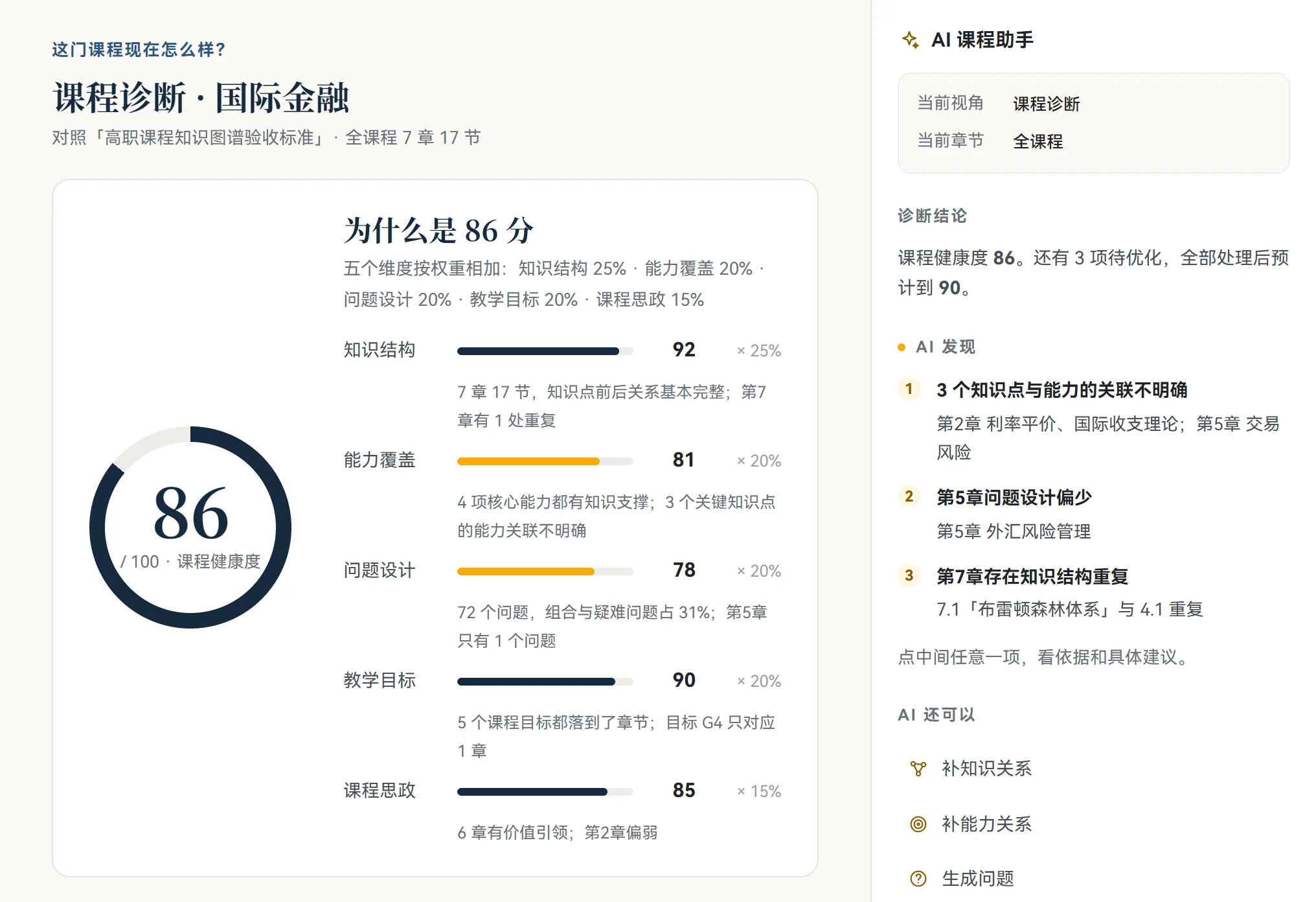Click the detail 7.1「布雷顿森林体系」与 4.1 重复

tap(1070, 609)
